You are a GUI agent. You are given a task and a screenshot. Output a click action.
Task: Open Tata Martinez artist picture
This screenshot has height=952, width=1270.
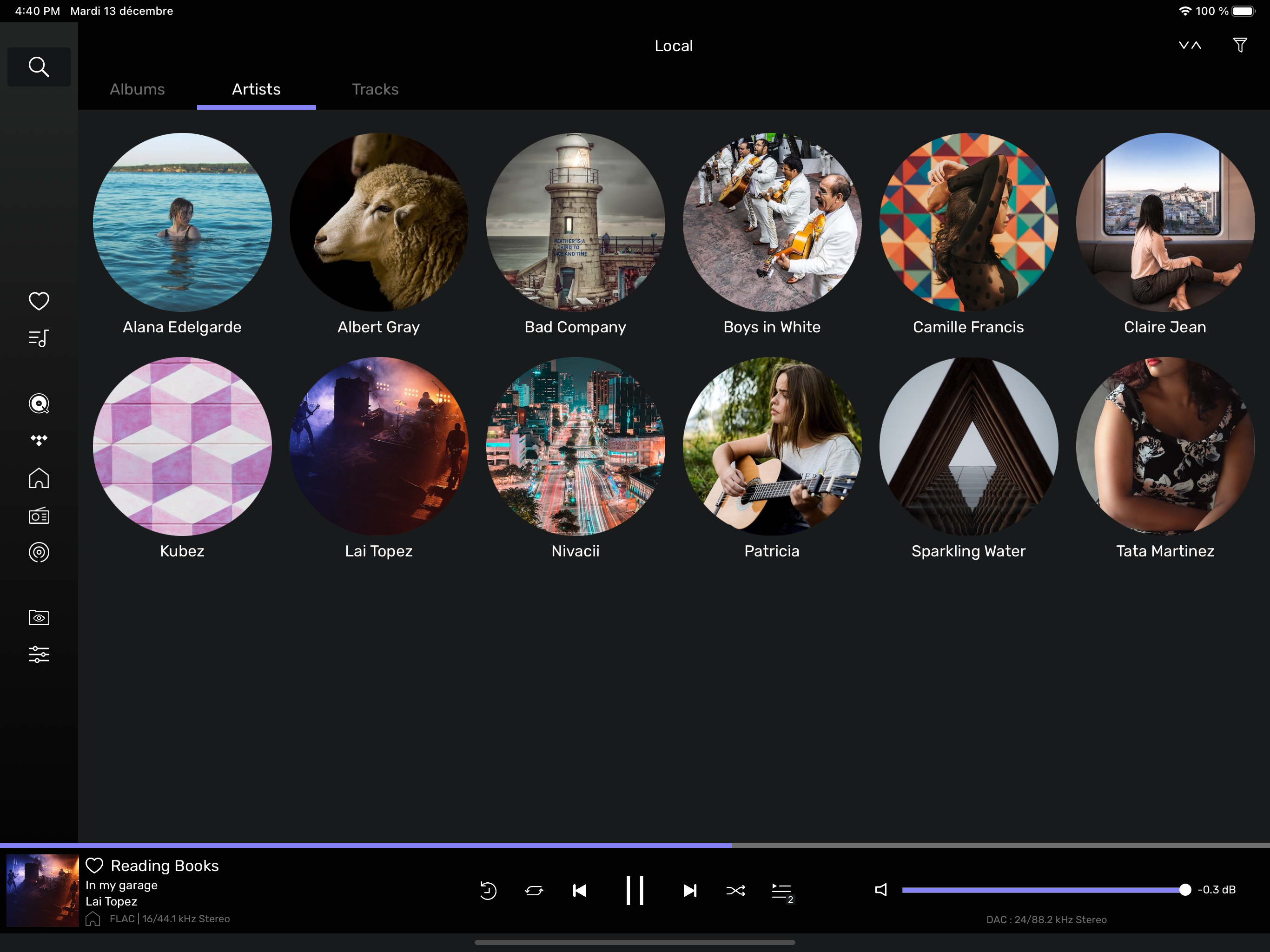(1165, 446)
